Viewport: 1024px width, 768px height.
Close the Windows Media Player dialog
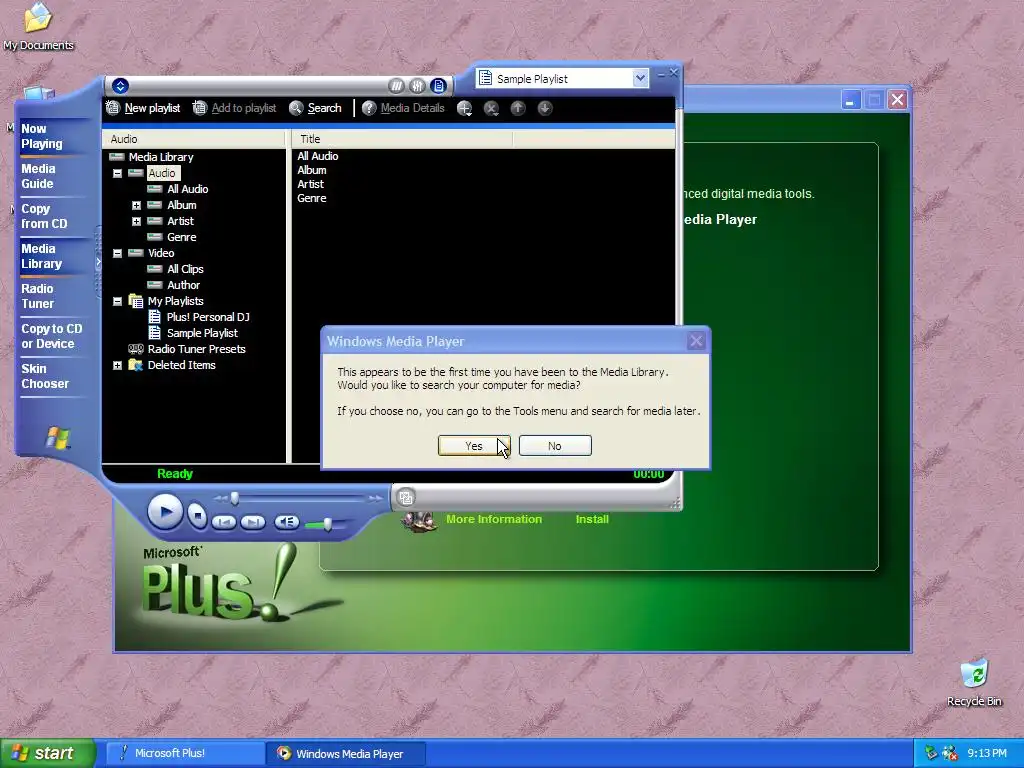point(696,341)
